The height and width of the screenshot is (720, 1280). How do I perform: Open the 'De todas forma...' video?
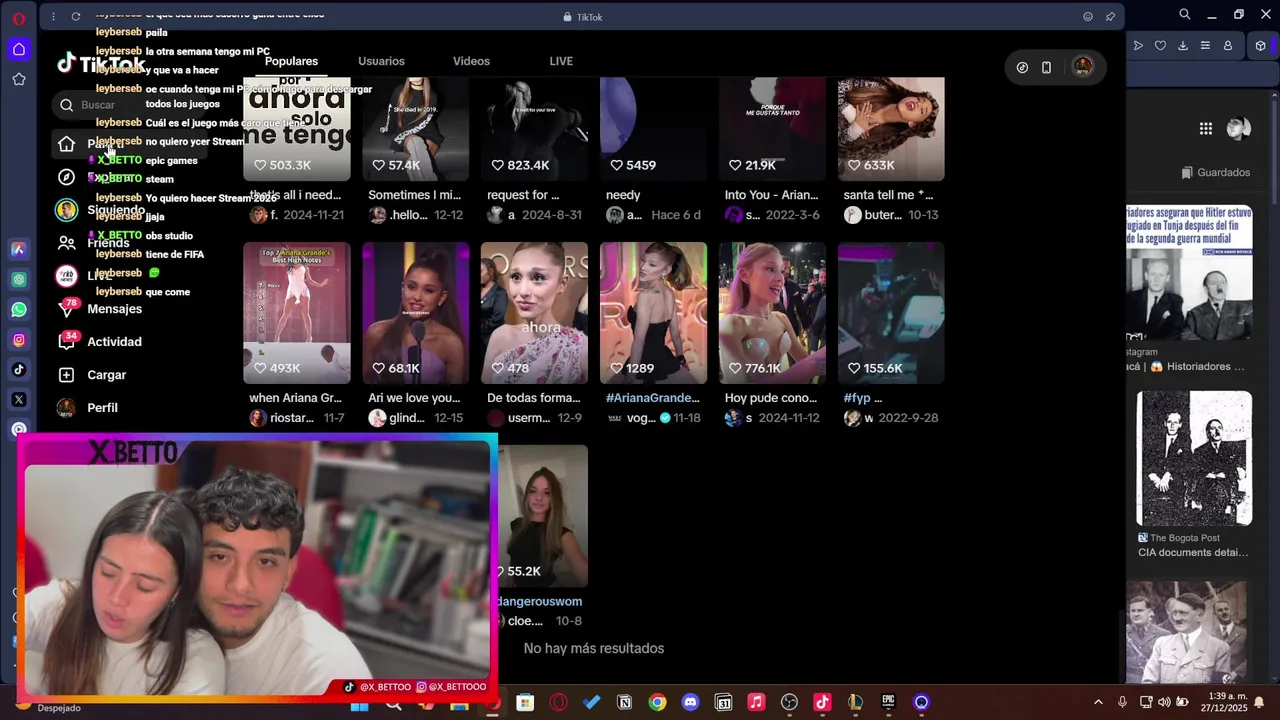pos(534,313)
